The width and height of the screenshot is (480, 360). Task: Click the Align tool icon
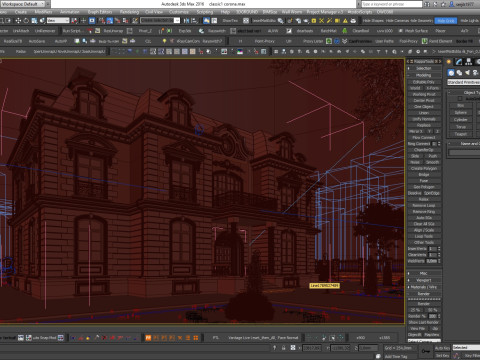(194, 21)
